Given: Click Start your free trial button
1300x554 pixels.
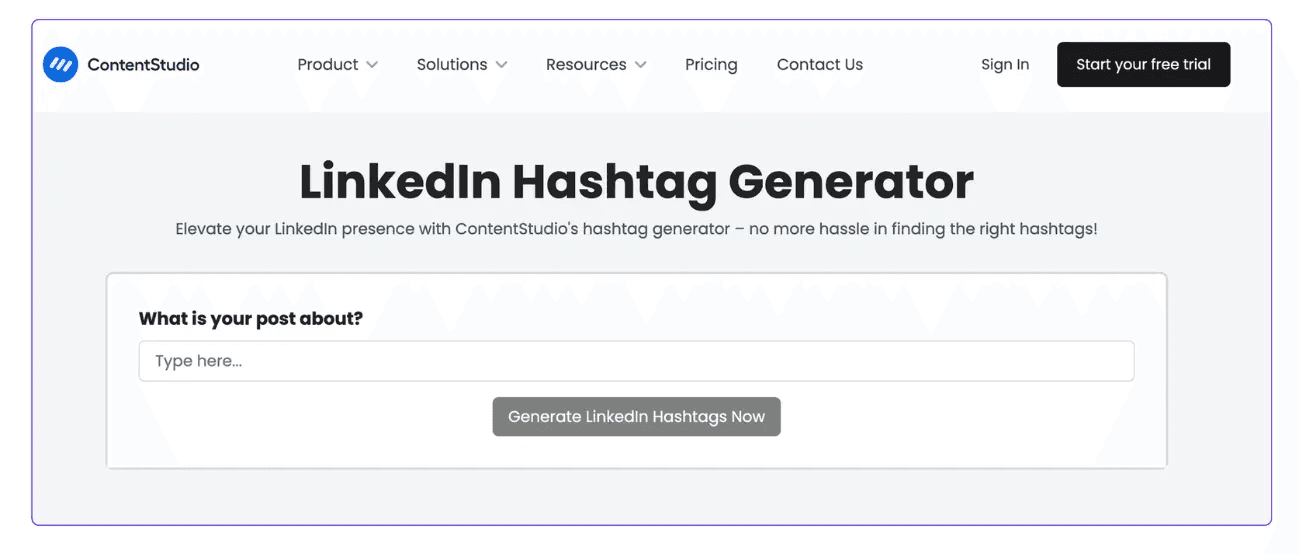Looking at the screenshot, I should (x=1143, y=65).
